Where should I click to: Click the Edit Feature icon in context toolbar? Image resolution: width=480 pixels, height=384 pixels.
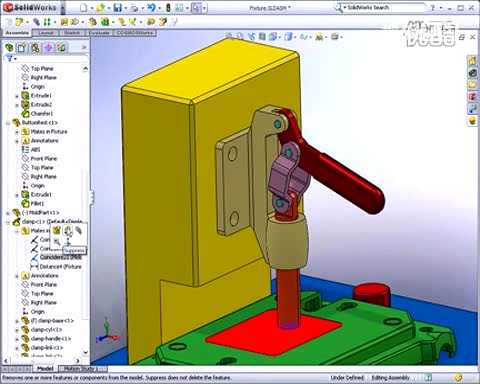[57, 230]
